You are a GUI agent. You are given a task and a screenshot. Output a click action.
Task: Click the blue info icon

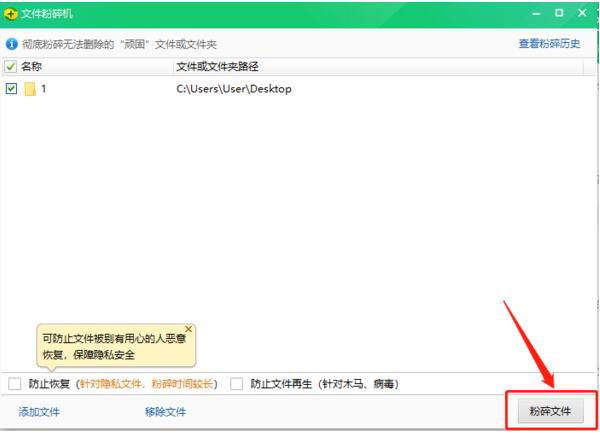pos(11,45)
